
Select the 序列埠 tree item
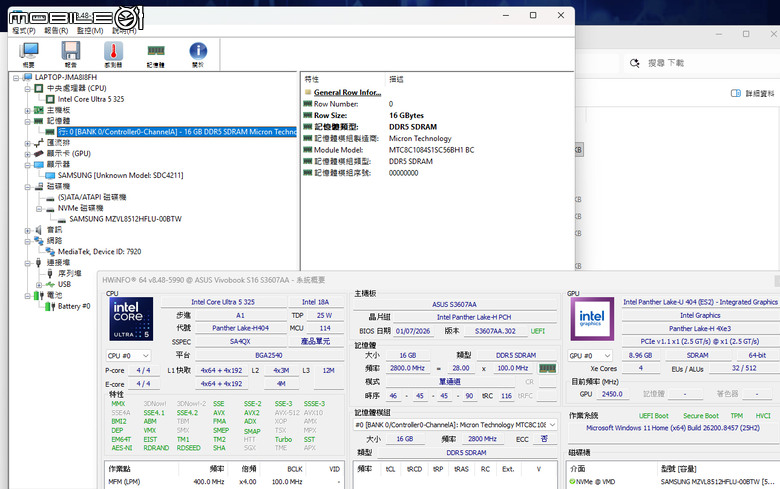coord(70,274)
